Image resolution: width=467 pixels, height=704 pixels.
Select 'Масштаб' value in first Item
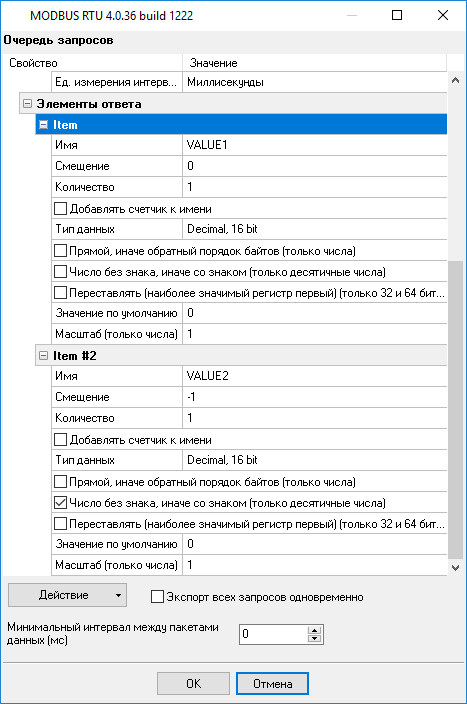tap(315, 334)
